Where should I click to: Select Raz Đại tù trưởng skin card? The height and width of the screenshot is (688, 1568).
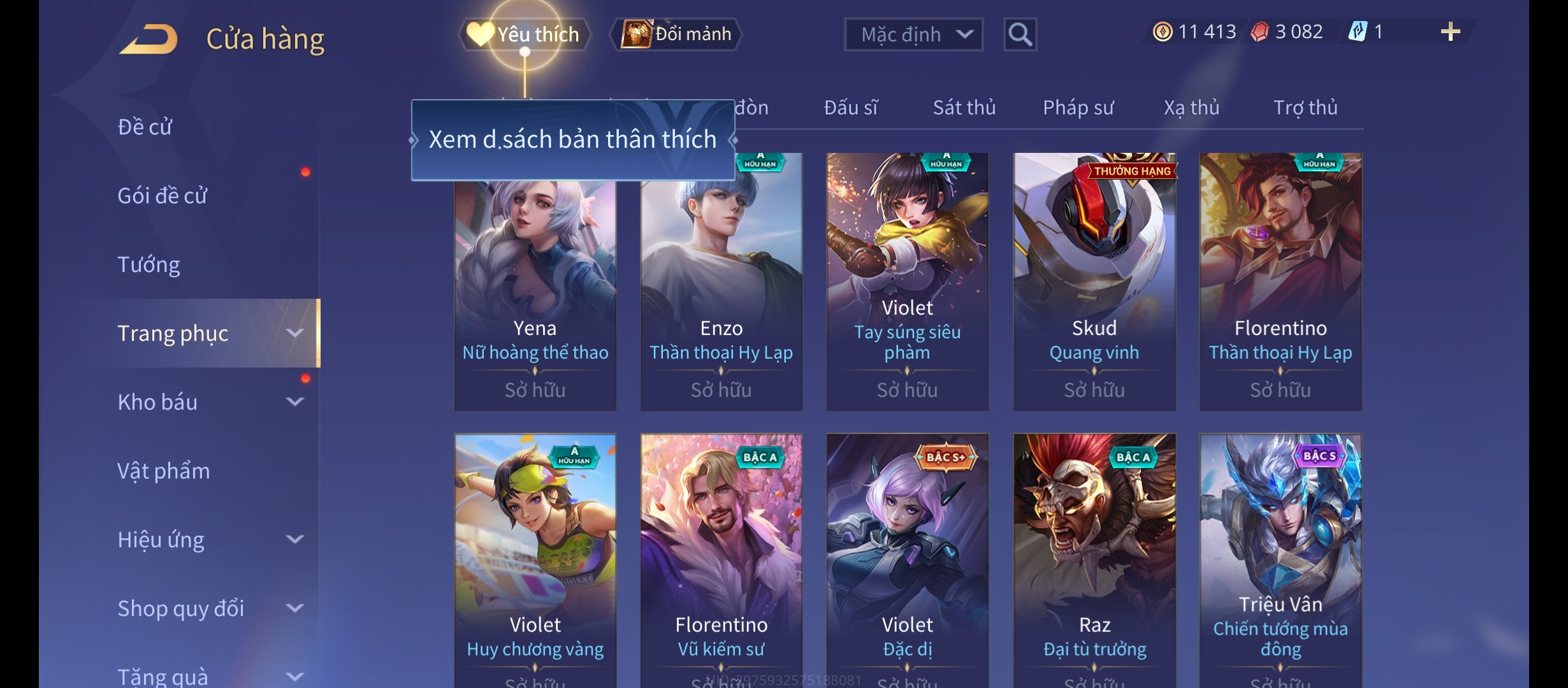click(x=1094, y=561)
